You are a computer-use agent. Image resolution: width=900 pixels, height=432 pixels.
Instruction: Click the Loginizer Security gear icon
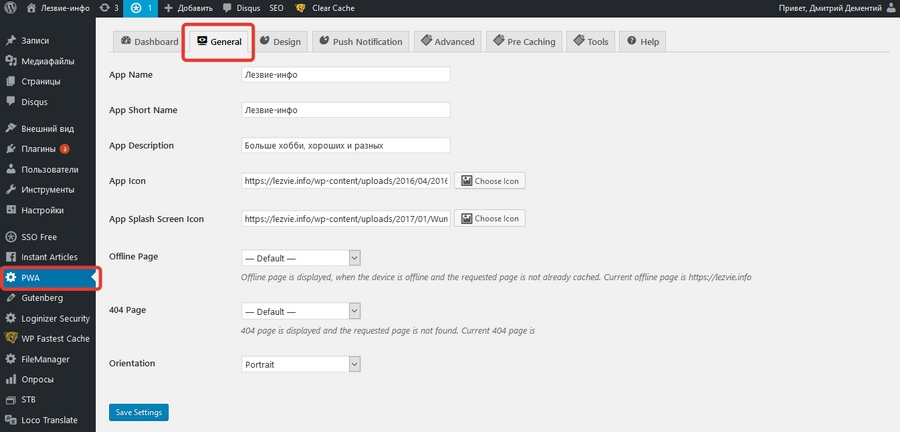tap(10, 318)
